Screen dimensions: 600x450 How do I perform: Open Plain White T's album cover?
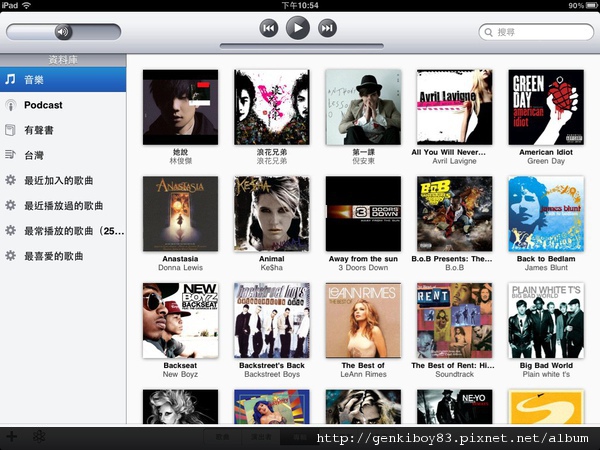(x=546, y=320)
